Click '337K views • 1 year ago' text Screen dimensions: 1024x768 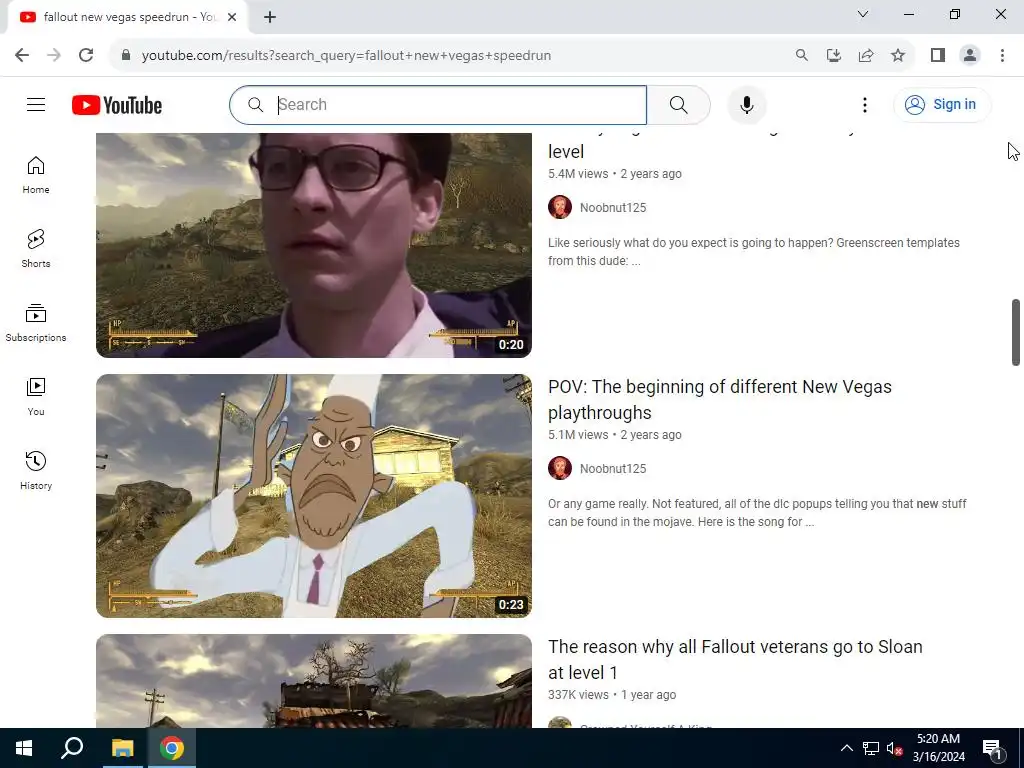click(612, 695)
